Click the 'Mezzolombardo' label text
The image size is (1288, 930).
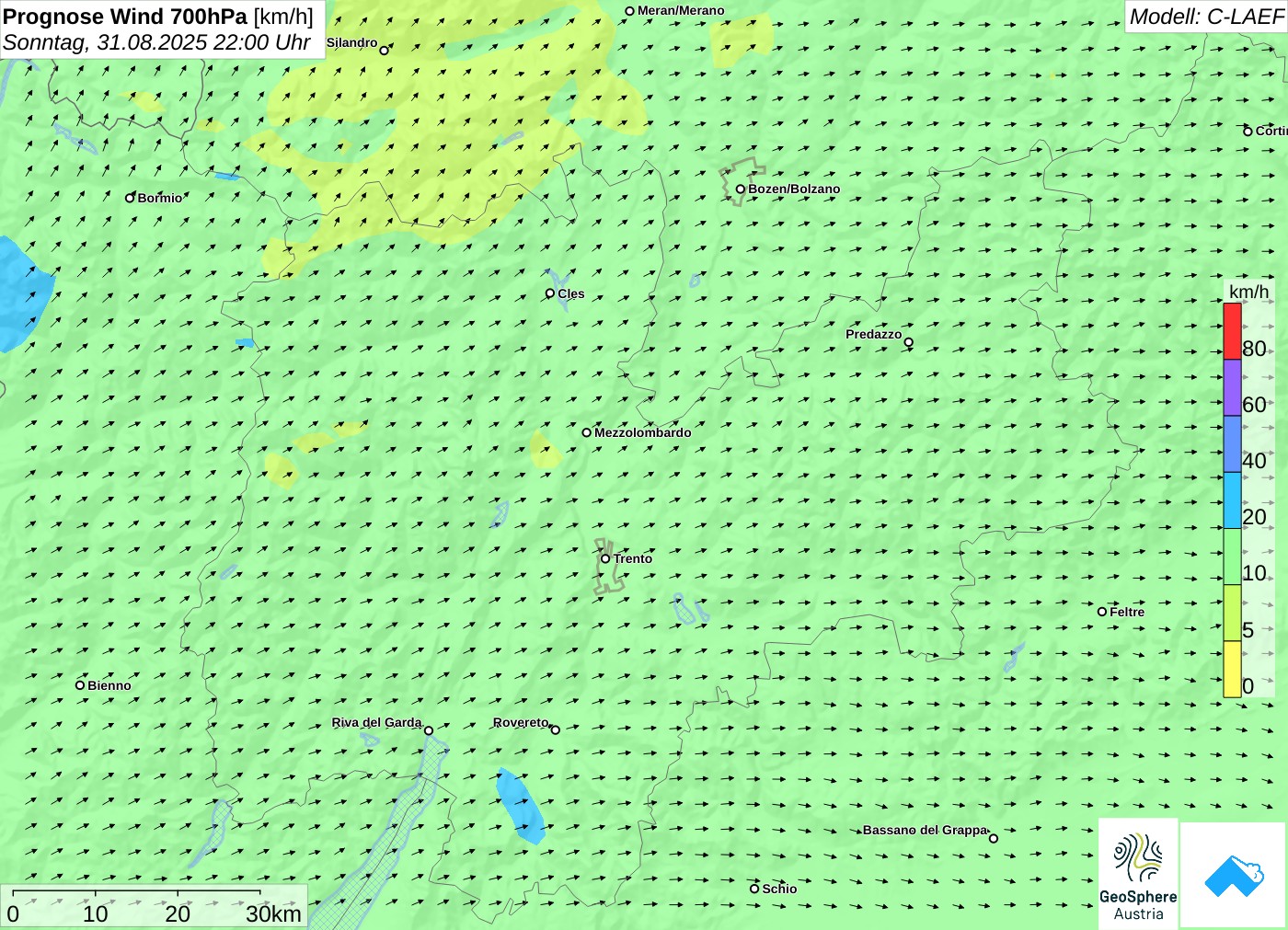[642, 432]
